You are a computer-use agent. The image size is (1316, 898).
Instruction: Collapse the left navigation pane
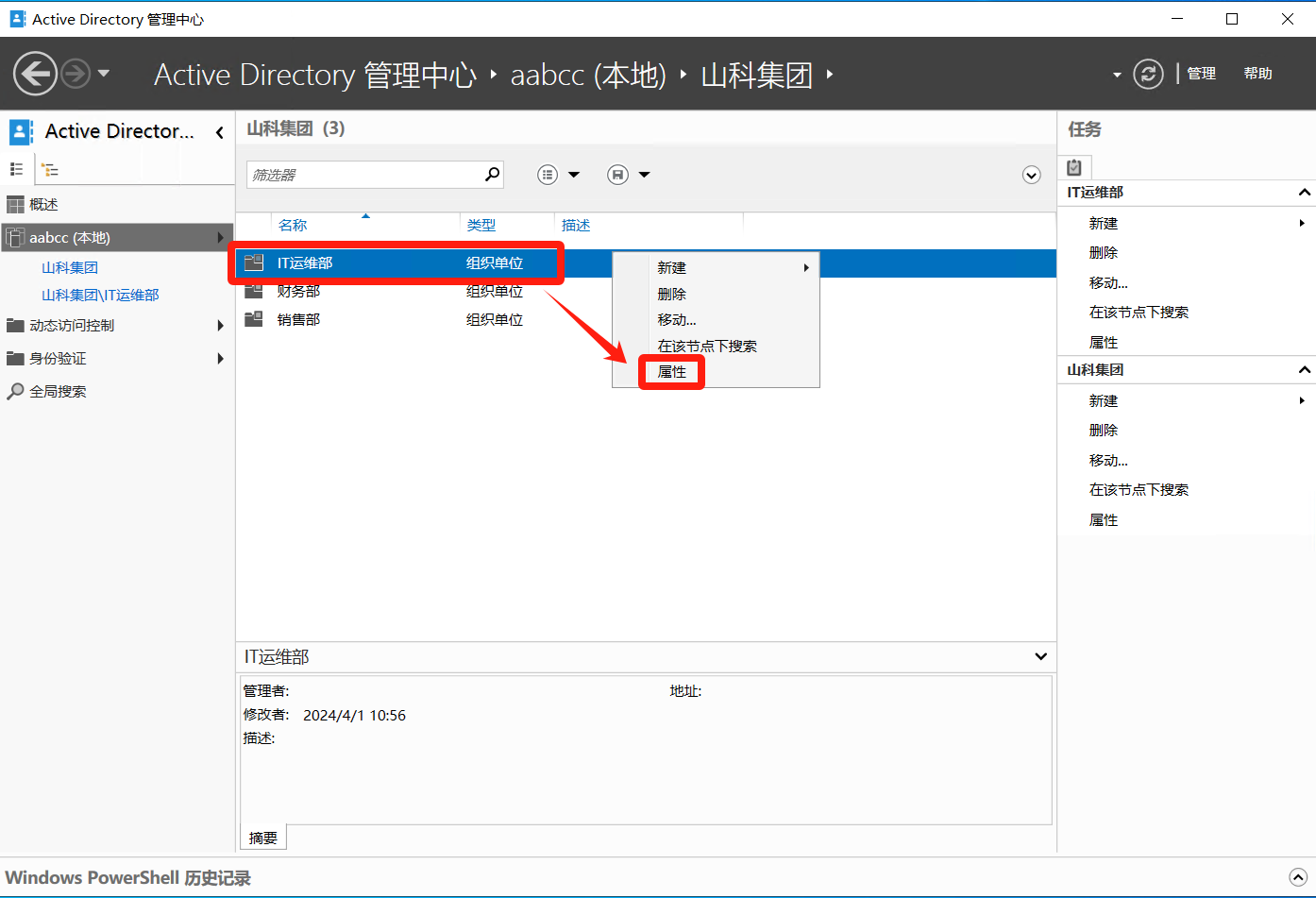click(x=219, y=132)
